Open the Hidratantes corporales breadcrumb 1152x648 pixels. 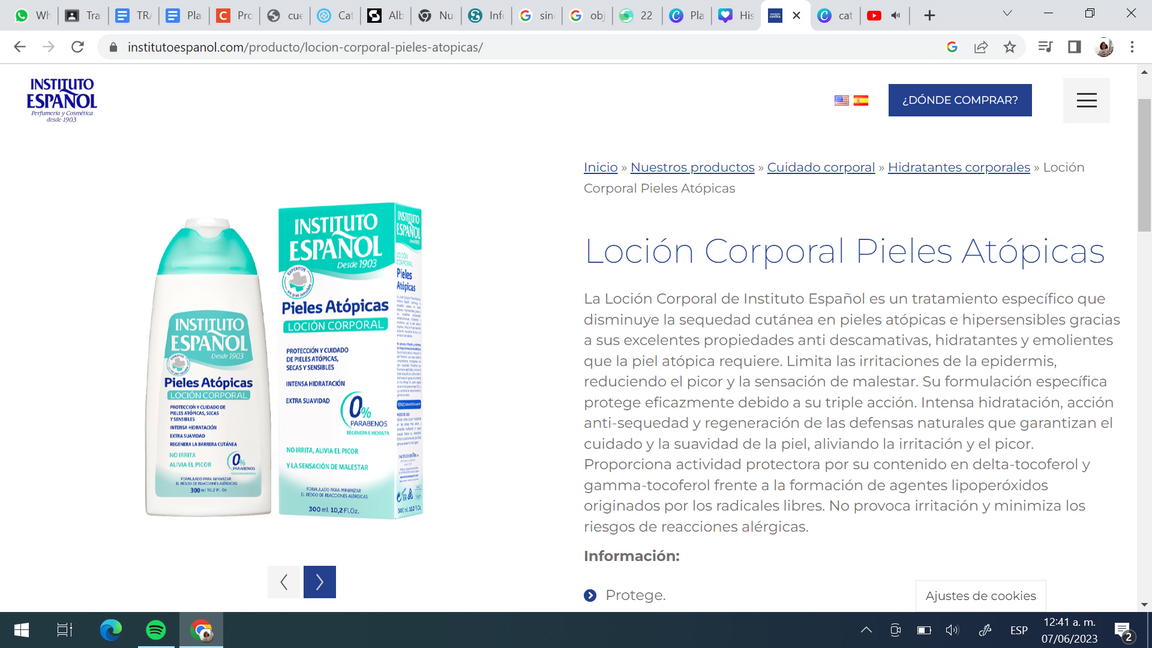click(x=959, y=168)
